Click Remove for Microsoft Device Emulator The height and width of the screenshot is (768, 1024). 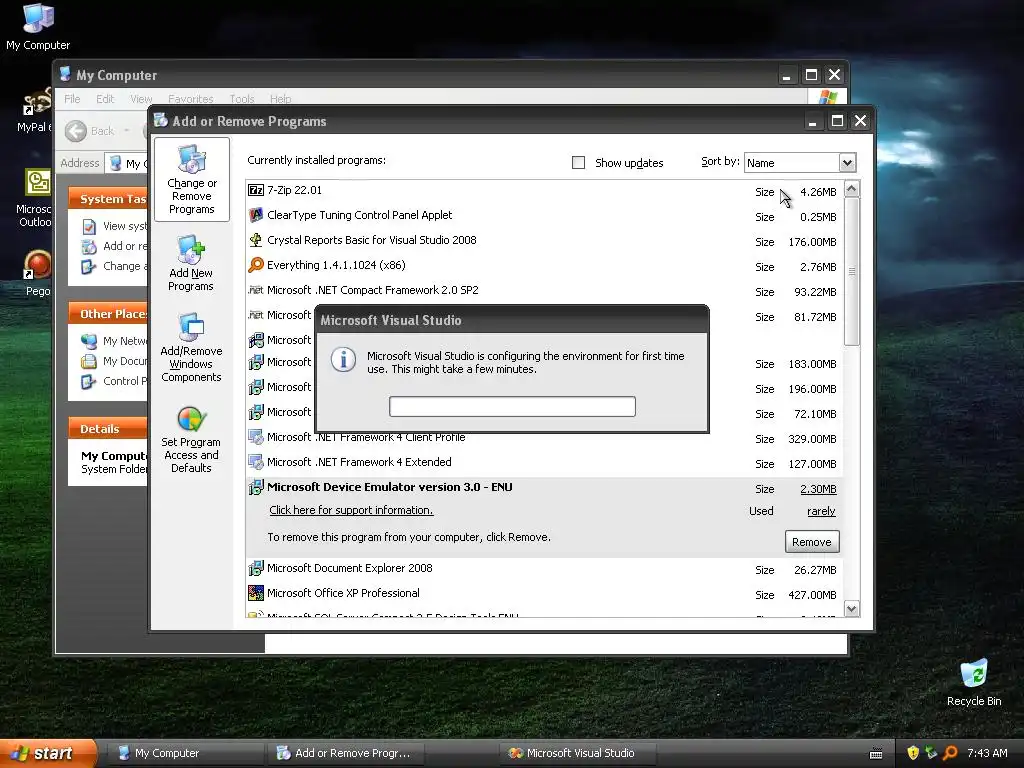(812, 542)
